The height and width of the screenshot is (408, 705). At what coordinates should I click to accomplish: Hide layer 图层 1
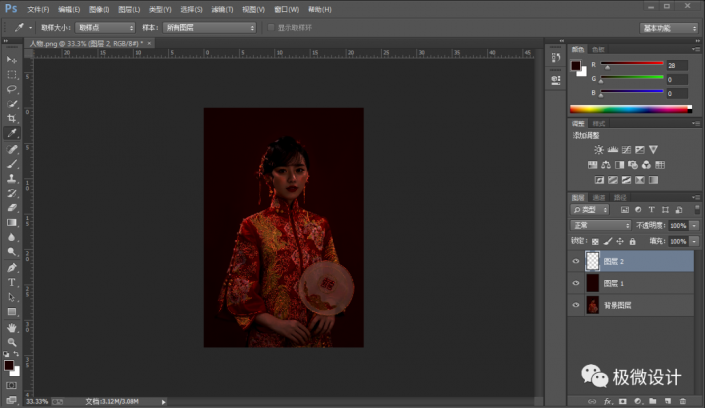point(576,283)
